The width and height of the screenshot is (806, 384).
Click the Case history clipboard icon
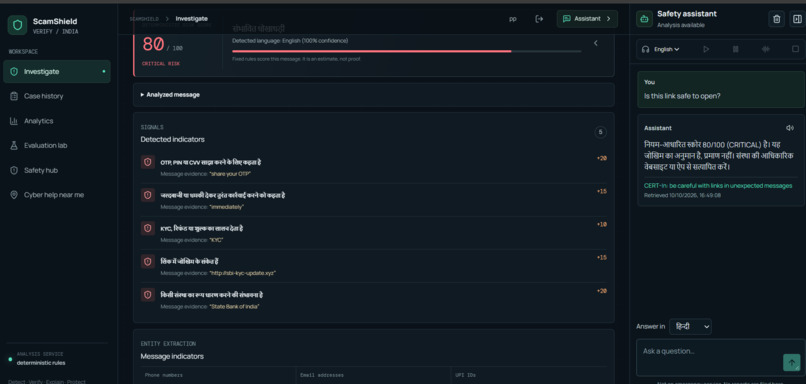[14, 96]
